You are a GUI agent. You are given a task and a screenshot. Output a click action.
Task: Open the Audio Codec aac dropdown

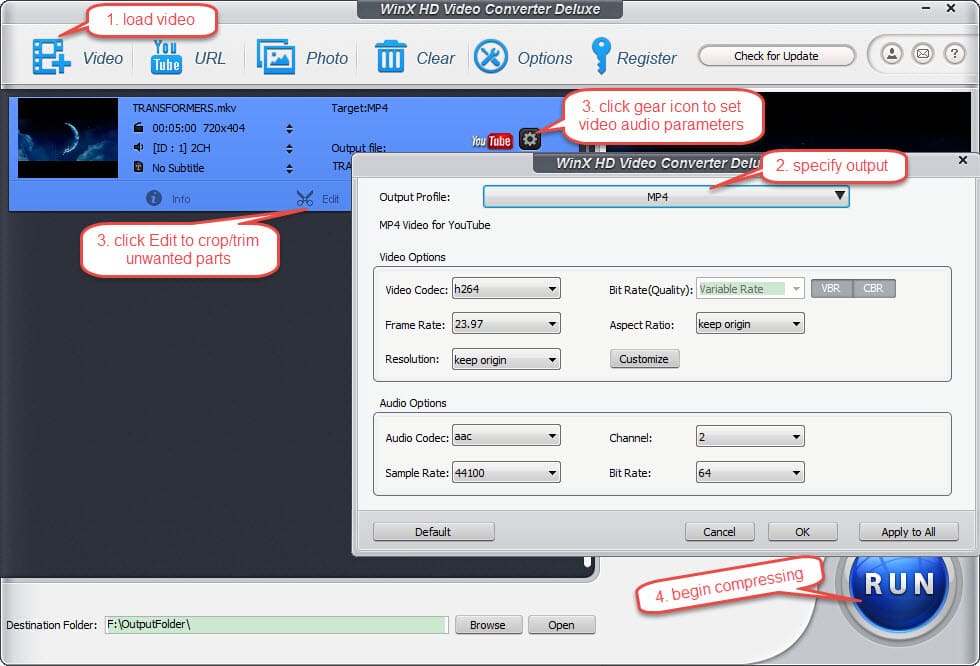pyautogui.click(x=506, y=436)
